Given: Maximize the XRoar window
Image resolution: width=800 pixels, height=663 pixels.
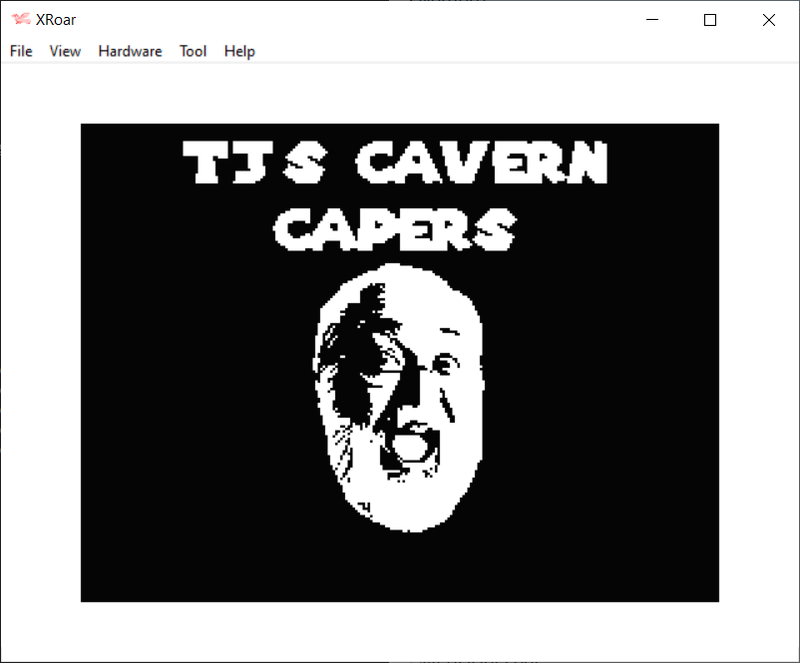Looking at the screenshot, I should coord(710,20).
